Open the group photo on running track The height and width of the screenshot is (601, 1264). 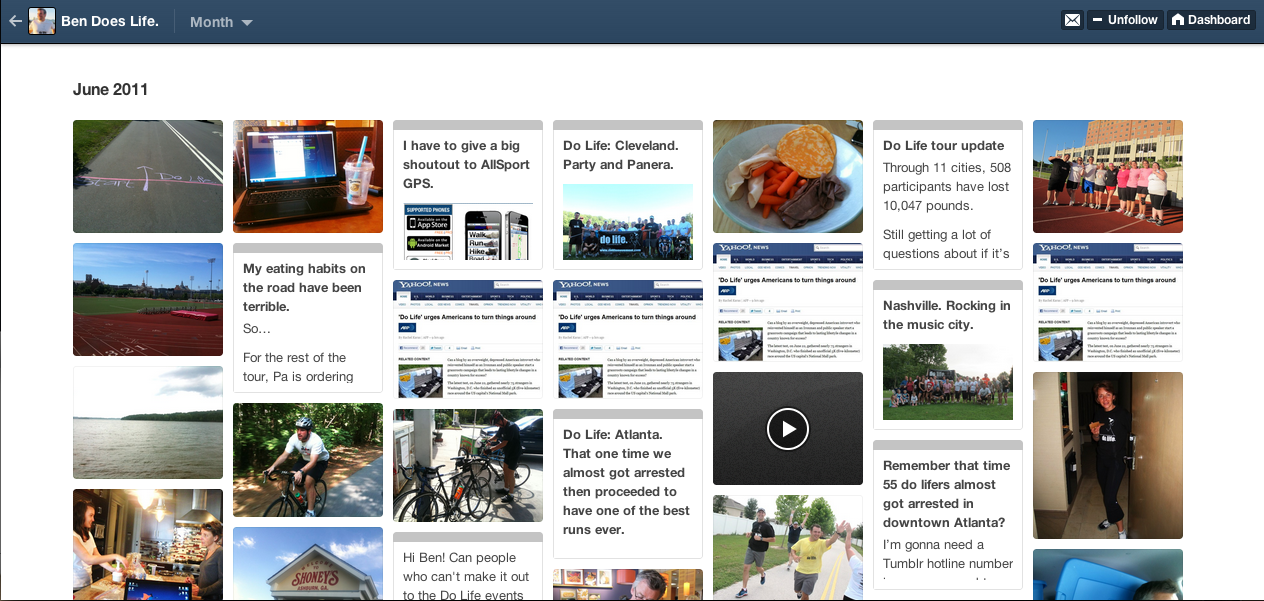tap(1108, 176)
